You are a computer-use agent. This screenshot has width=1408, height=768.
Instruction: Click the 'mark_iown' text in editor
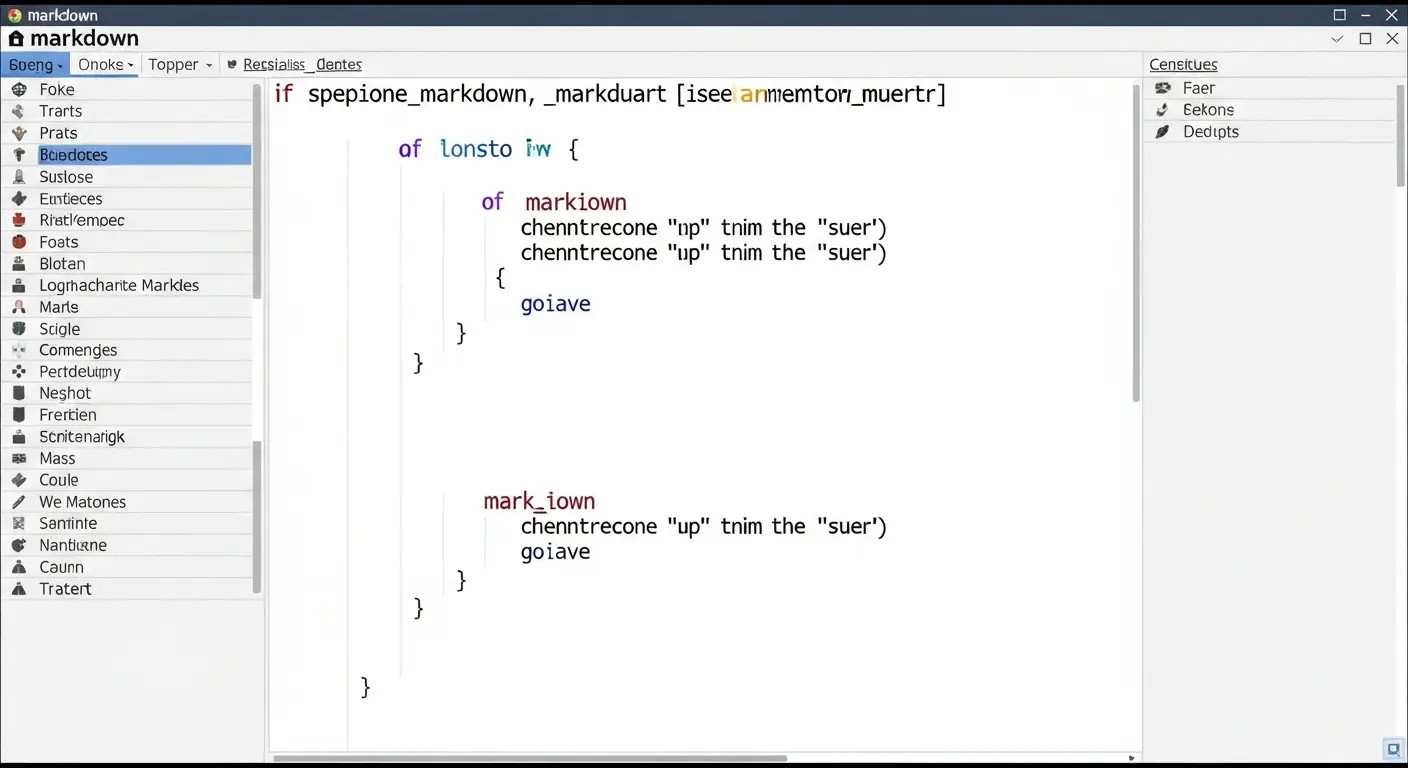(539, 501)
